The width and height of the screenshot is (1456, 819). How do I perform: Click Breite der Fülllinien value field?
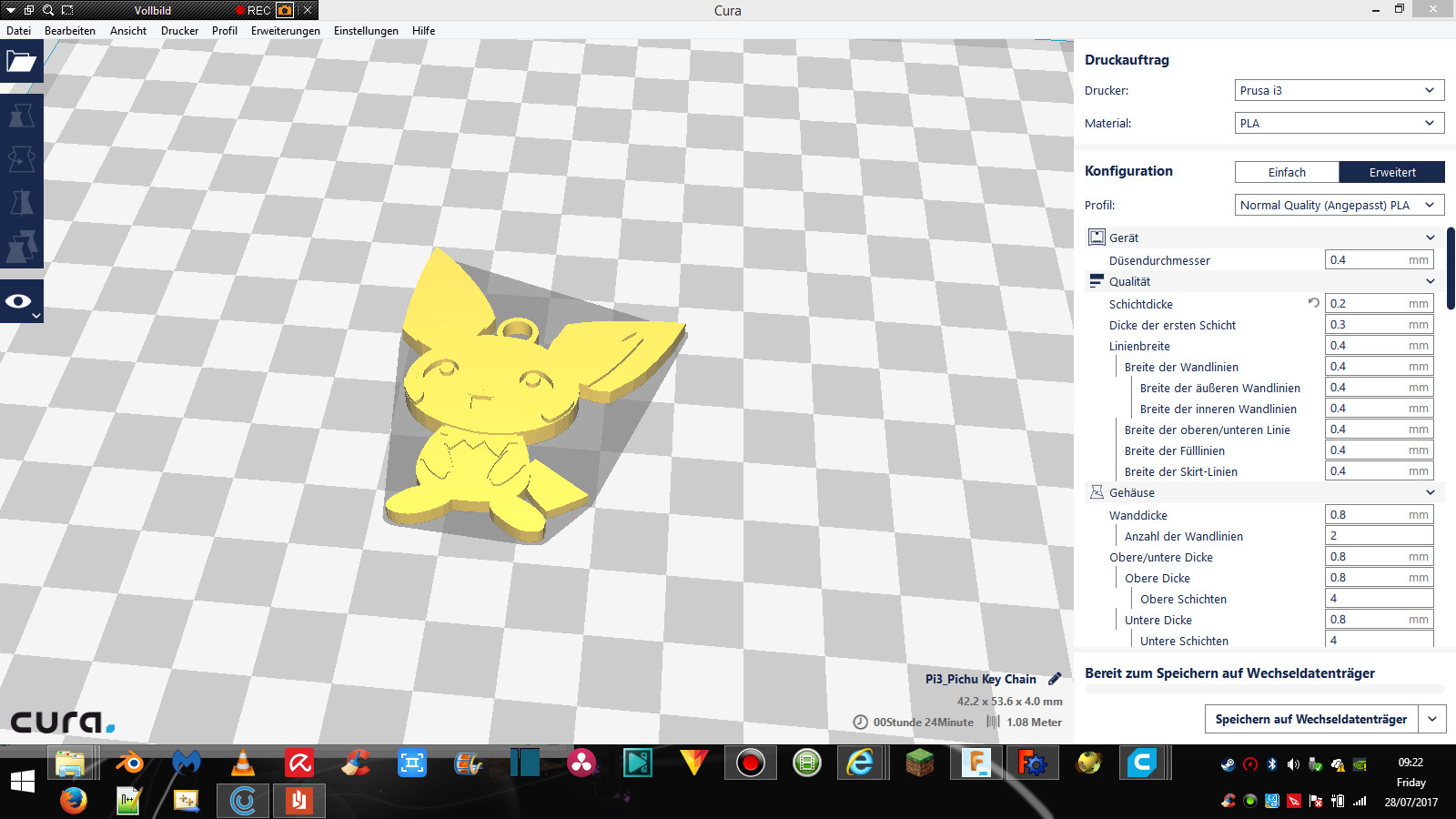pyautogui.click(x=1380, y=450)
